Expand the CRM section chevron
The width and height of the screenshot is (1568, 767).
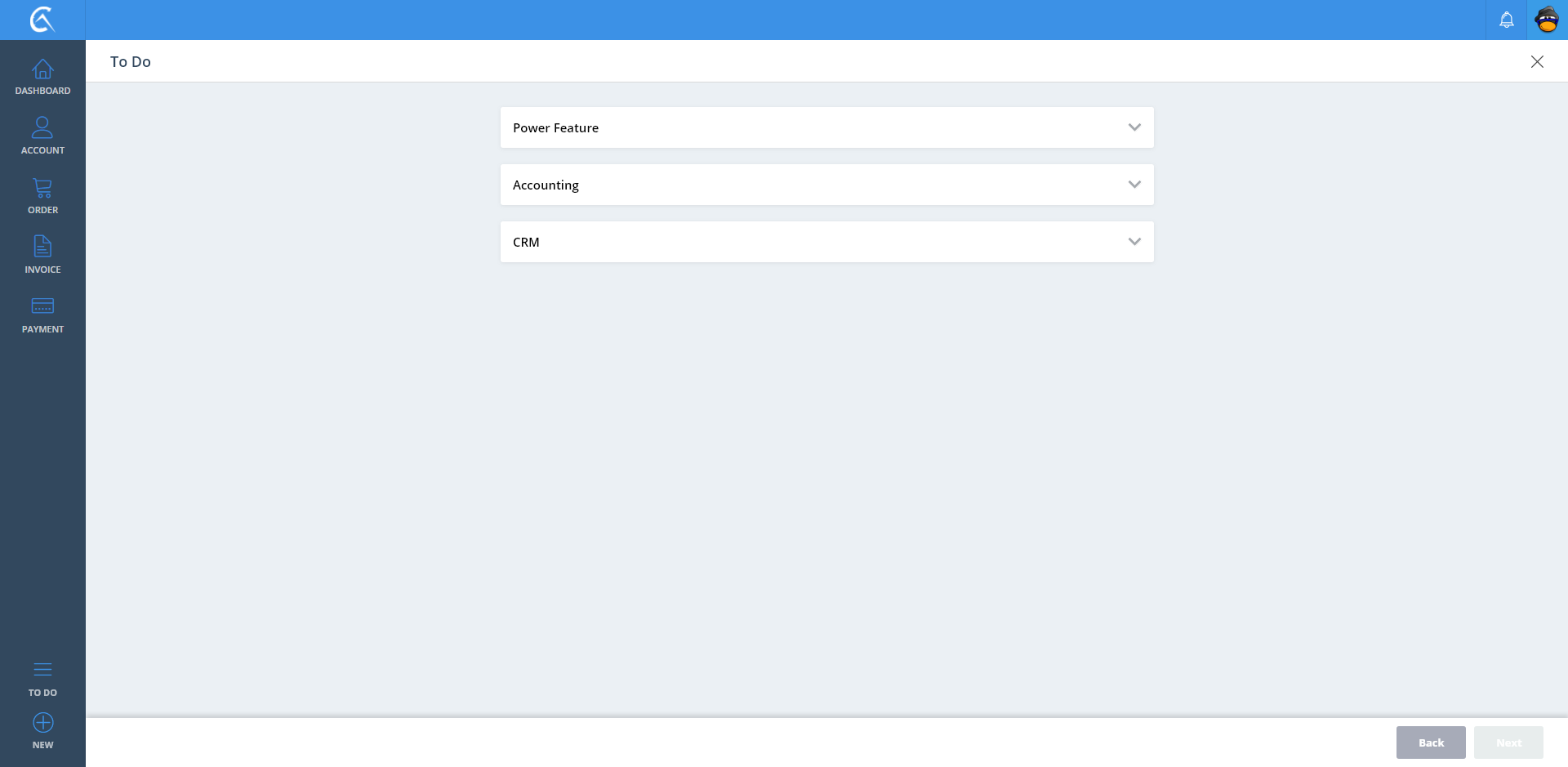point(1134,242)
